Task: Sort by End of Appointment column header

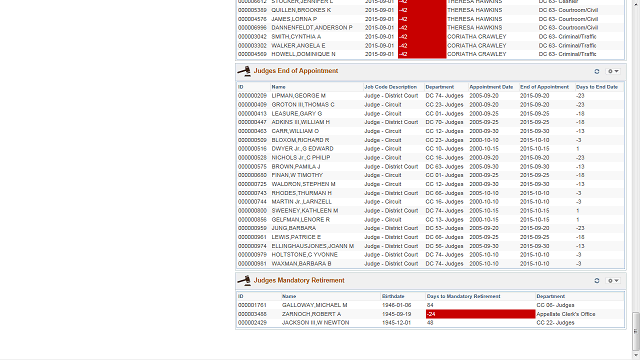Action: tap(544, 87)
